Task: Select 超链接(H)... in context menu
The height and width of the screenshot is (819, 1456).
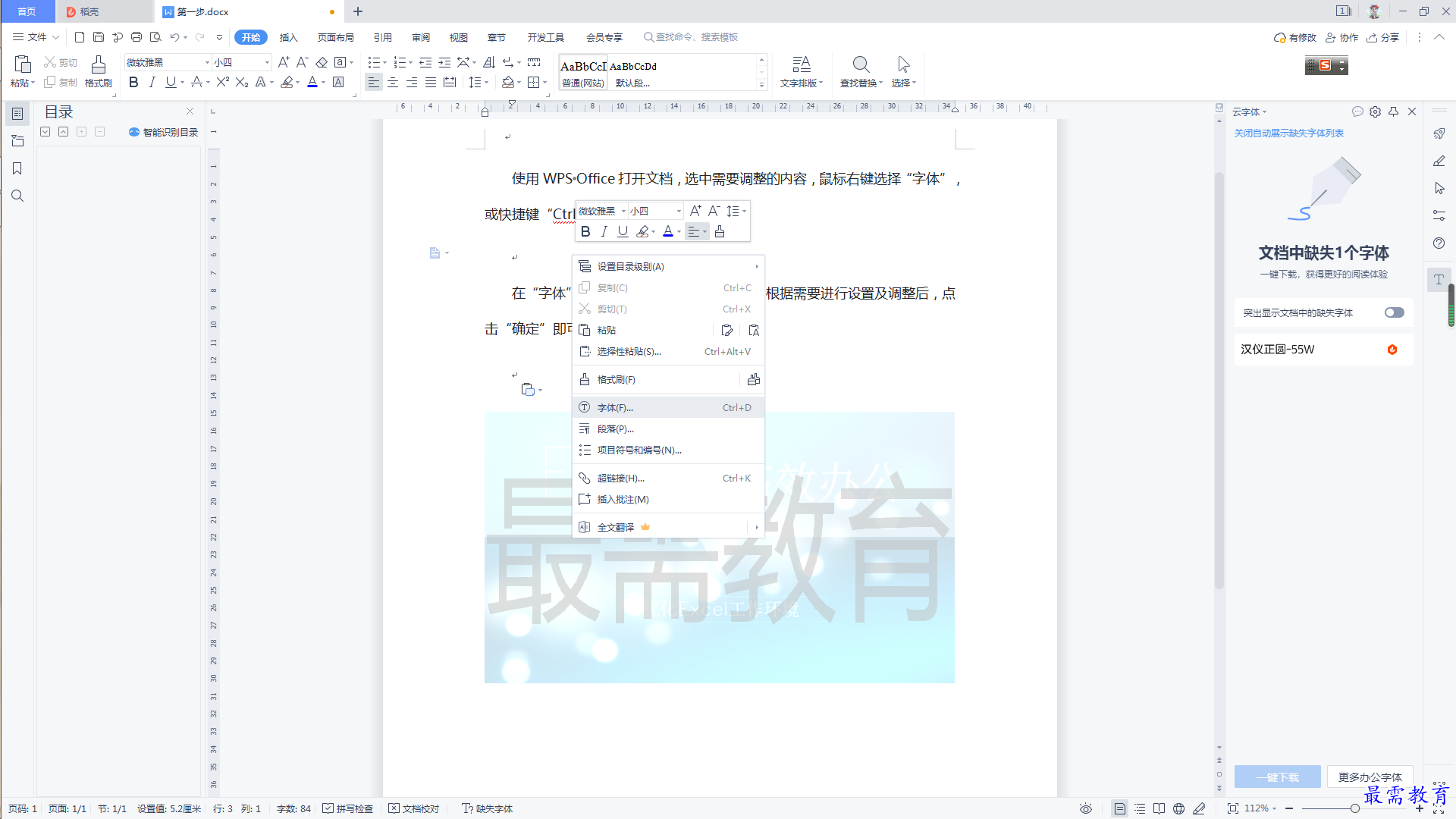Action: [667, 478]
